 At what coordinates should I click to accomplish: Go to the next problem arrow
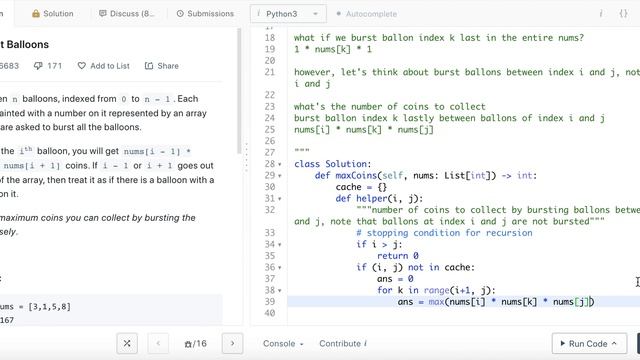tap(233, 343)
